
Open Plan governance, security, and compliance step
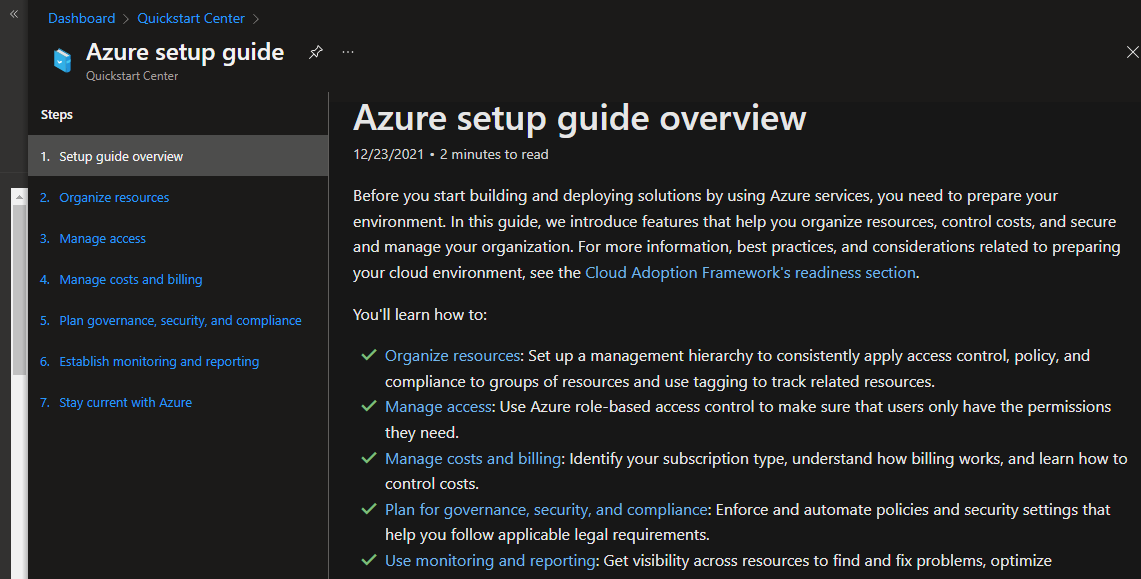coord(180,320)
